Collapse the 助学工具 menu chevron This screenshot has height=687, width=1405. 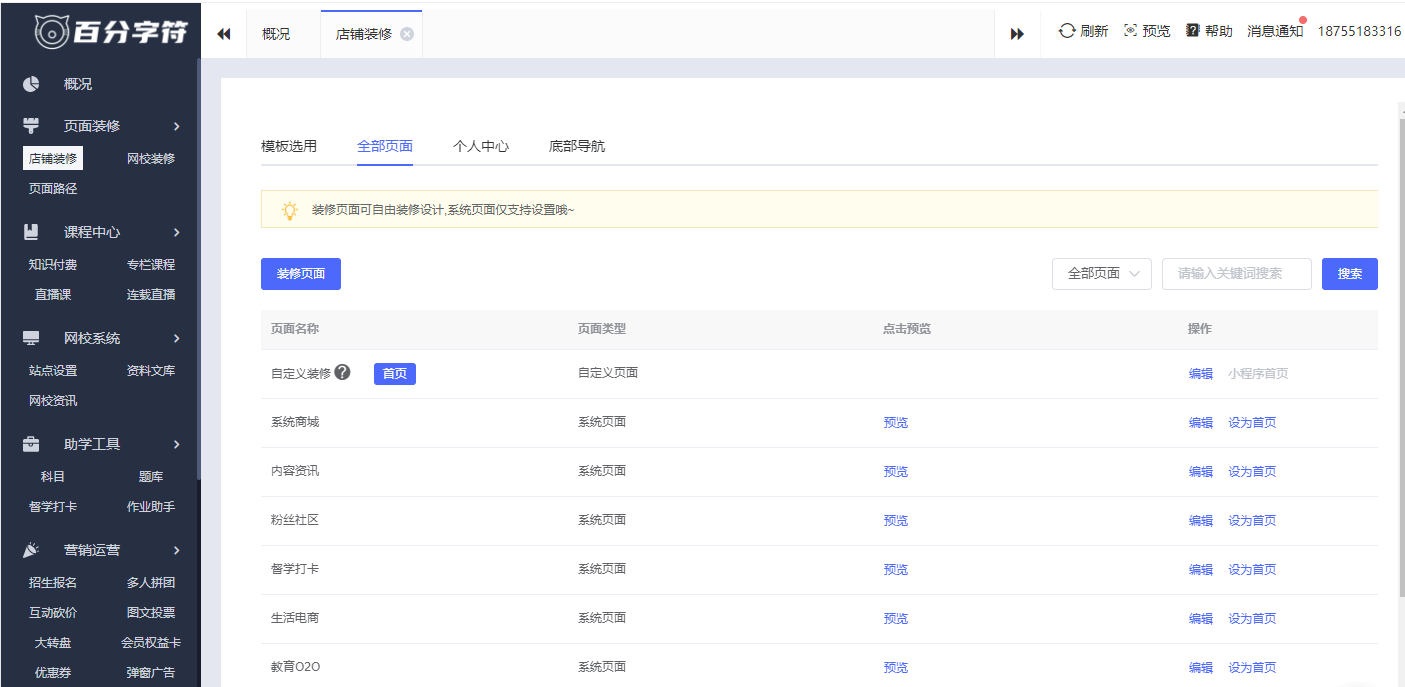177,444
